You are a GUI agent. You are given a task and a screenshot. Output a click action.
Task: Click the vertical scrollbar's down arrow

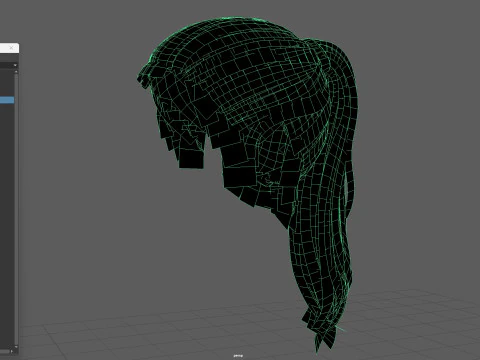click(16, 346)
